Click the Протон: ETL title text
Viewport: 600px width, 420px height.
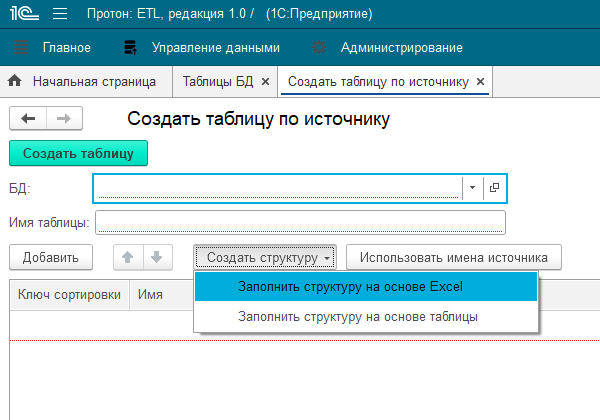point(230,14)
